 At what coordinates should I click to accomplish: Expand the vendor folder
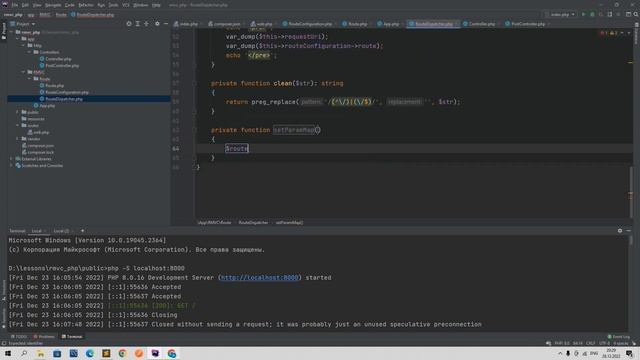point(18,139)
